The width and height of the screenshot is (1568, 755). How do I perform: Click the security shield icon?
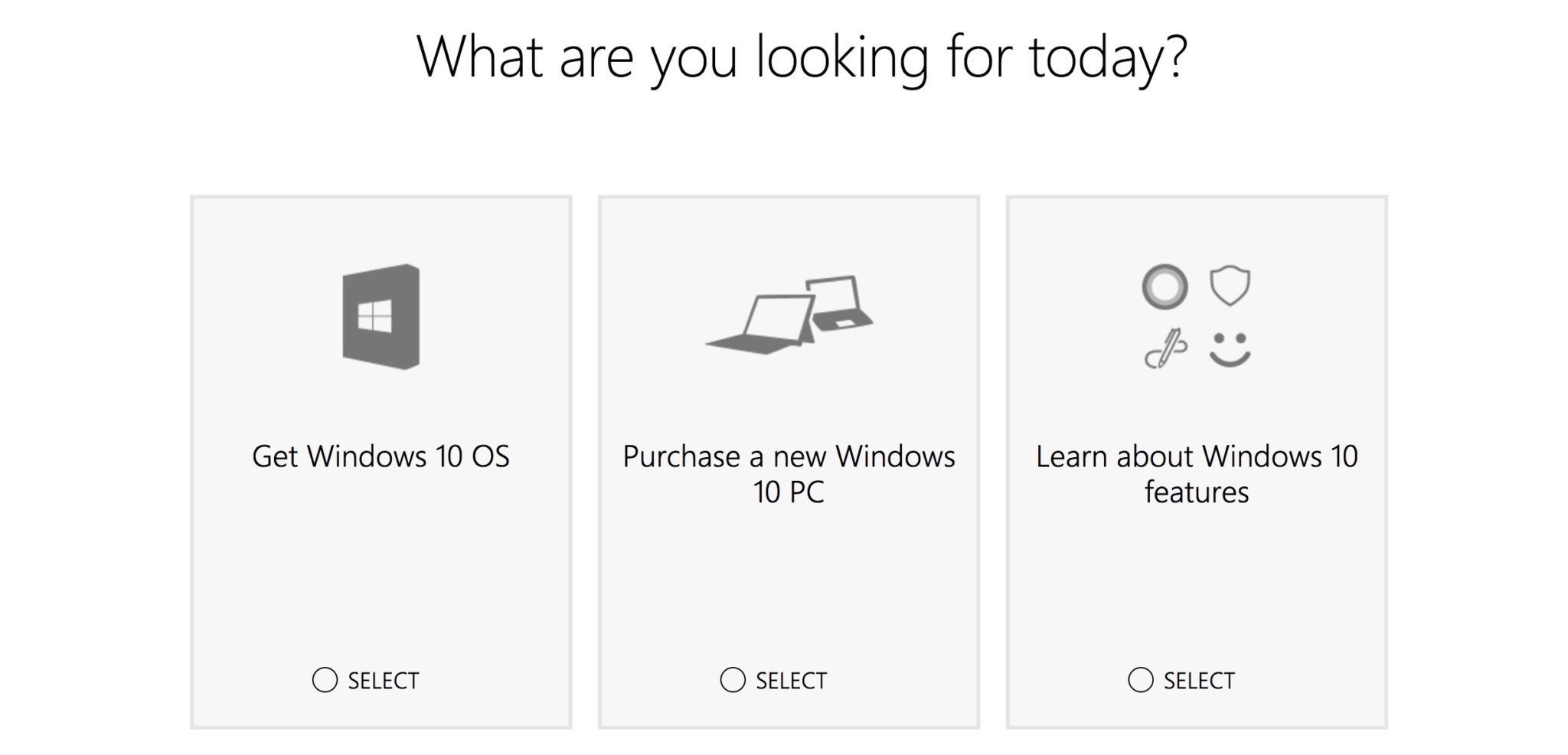[1230, 286]
